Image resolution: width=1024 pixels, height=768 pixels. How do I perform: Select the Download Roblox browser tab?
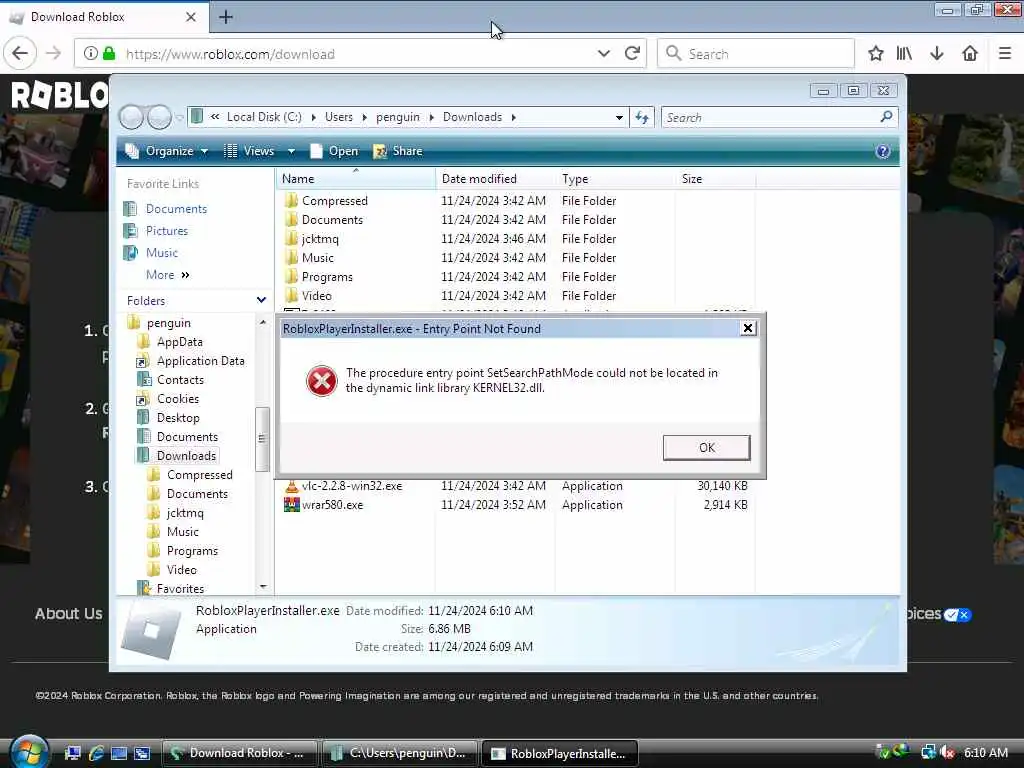104,17
